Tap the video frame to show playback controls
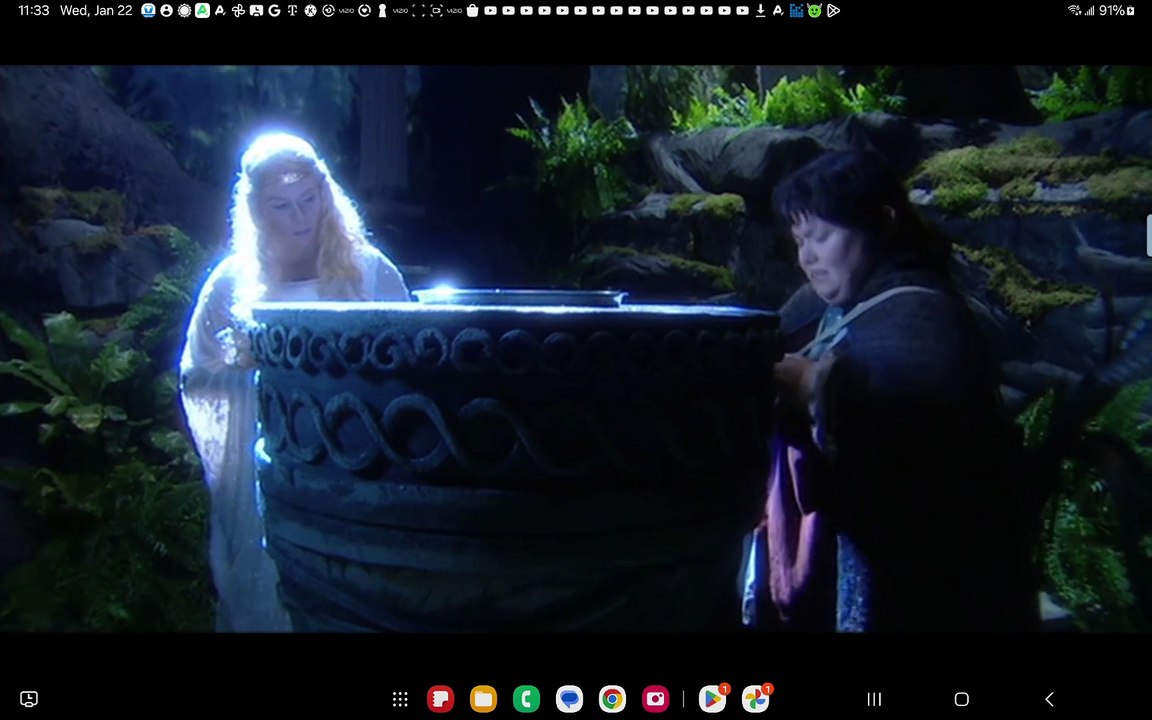 pyautogui.click(x=576, y=349)
